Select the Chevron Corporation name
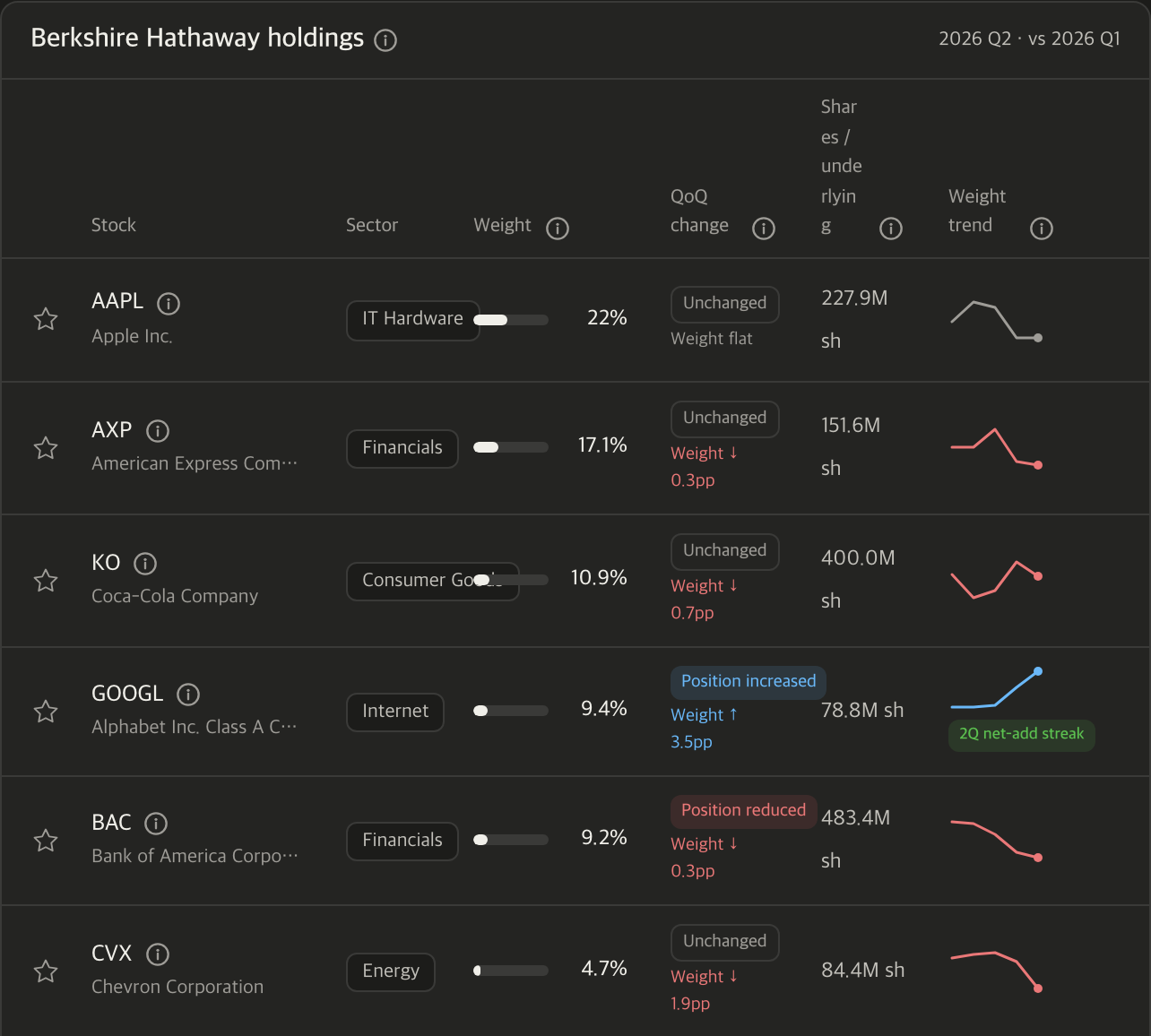1151x1036 pixels. [177, 987]
